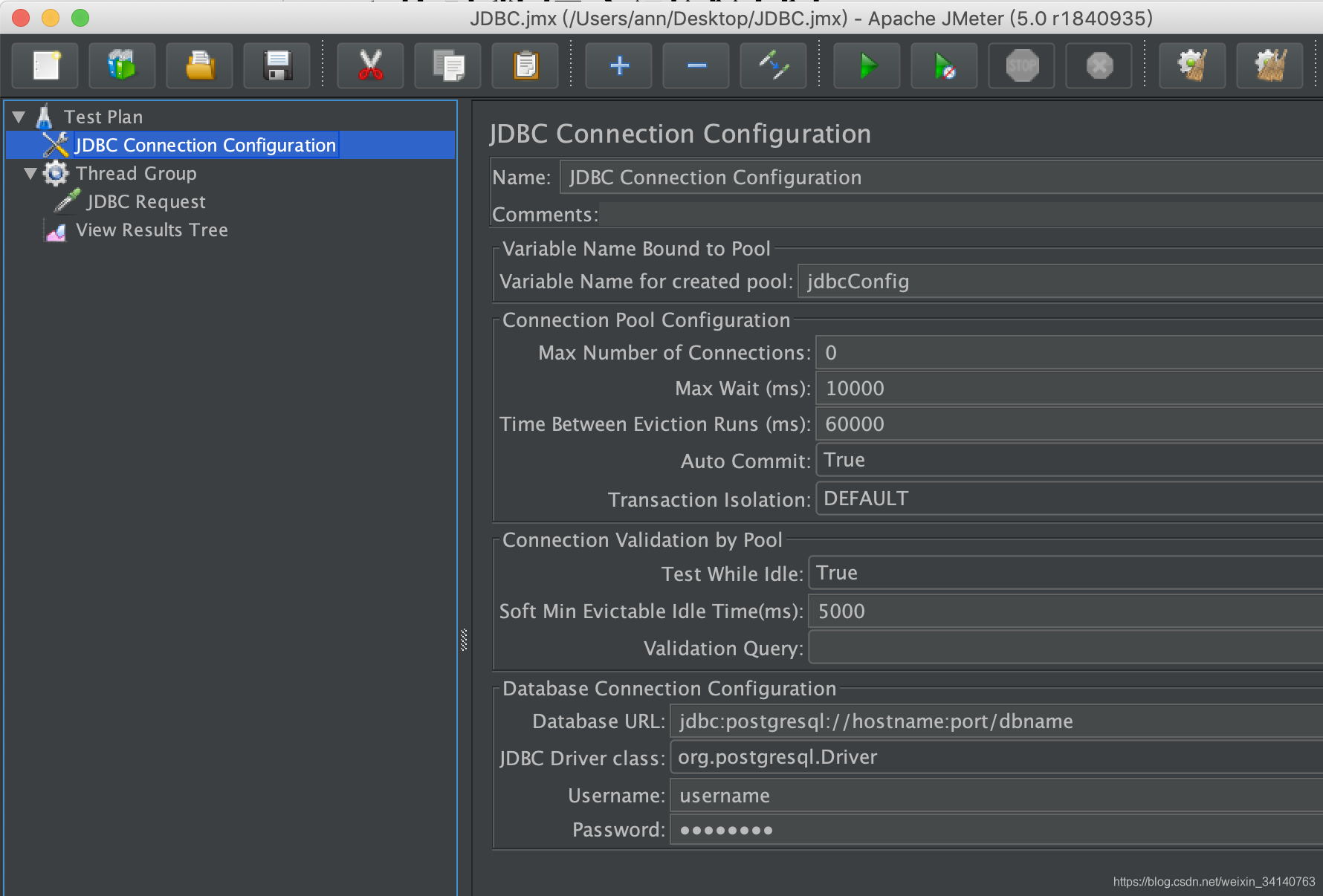The image size is (1323, 896).
Task: Select JDBC Connection Configuration tree item
Action: click(x=205, y=145)
